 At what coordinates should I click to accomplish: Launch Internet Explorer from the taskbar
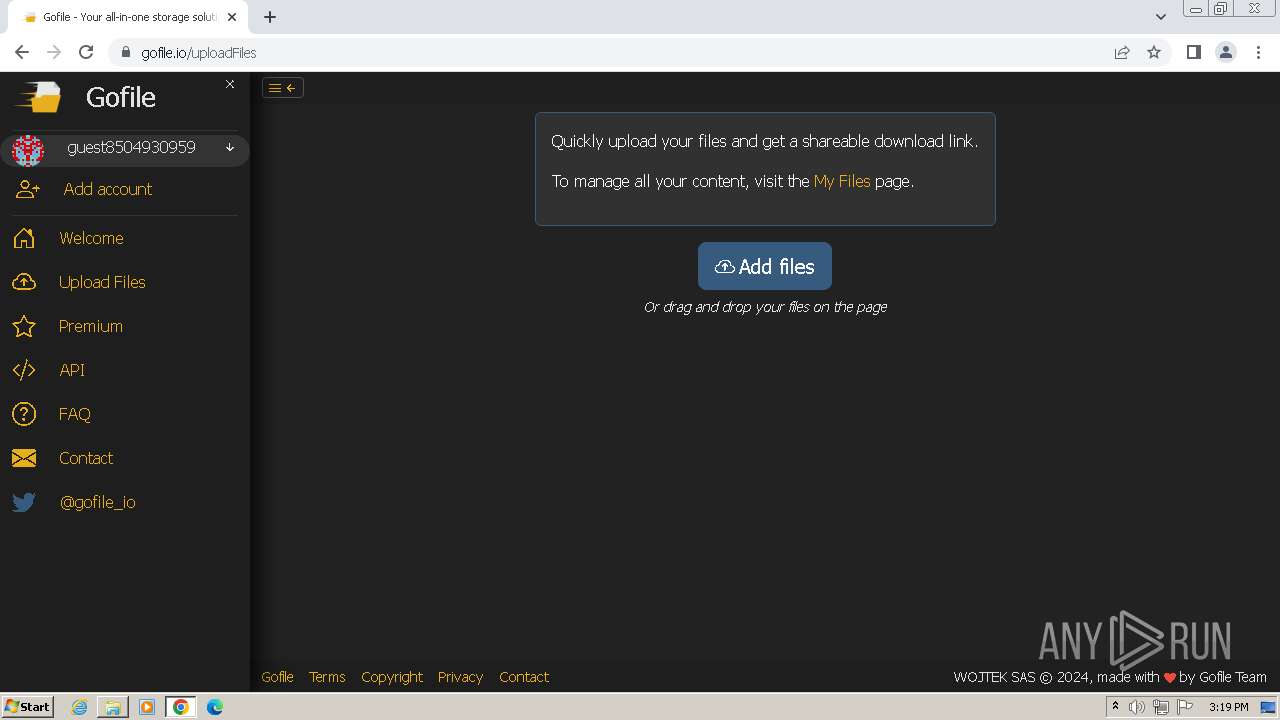tap(79, 707)
